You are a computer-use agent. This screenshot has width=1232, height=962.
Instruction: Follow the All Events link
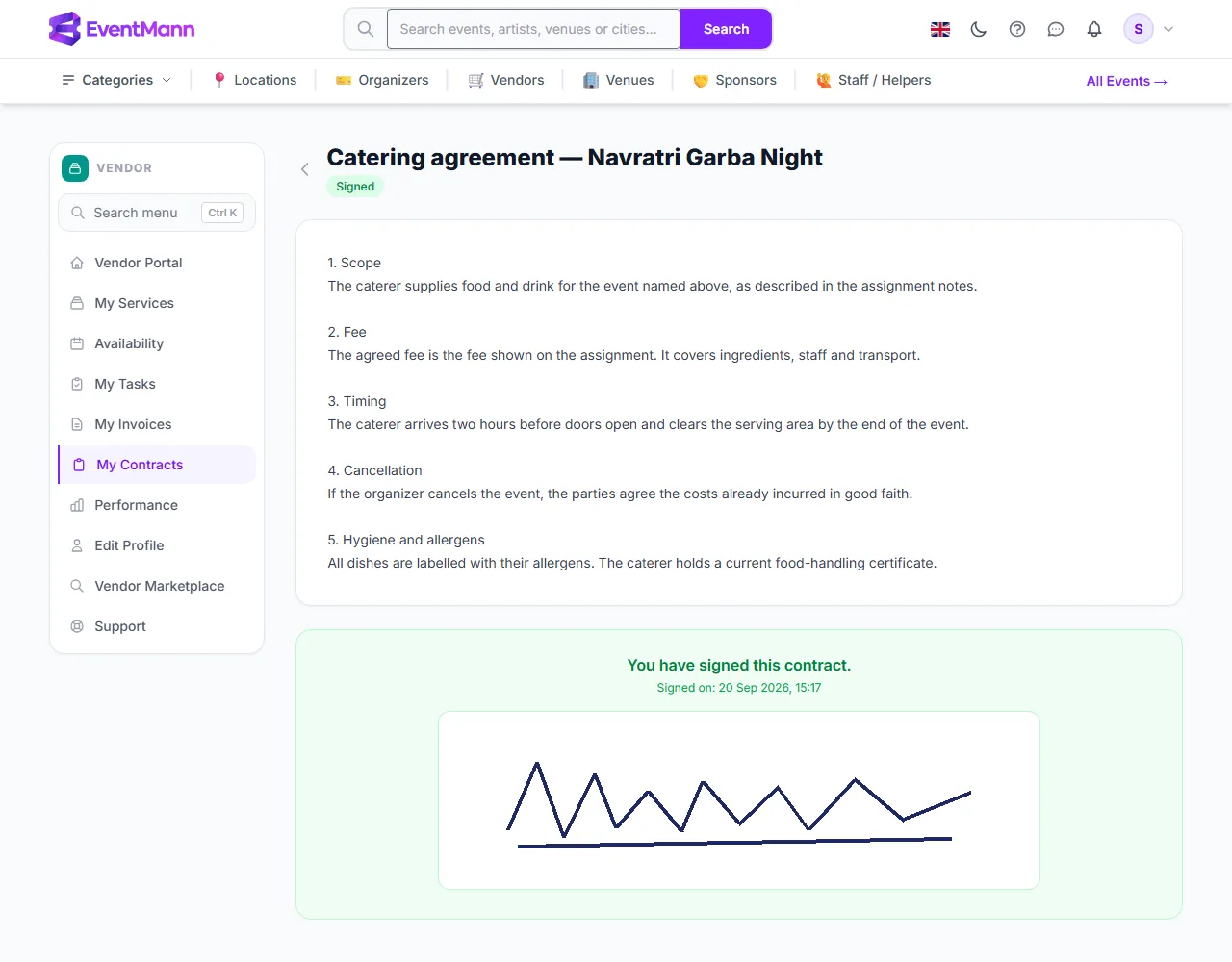pos(1127,81)
